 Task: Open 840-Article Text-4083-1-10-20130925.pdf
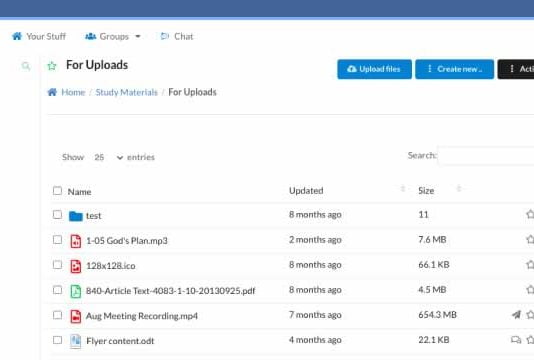[x=171, y=291]
